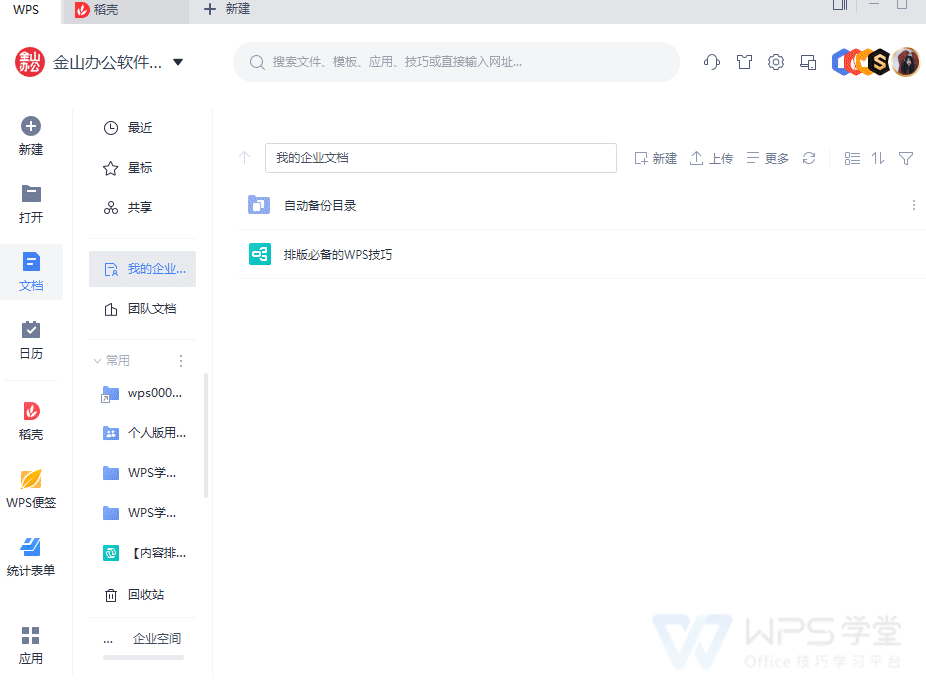The height and width of the screenshot is (685, 926).
Task: Open 企业空间 at panel bottom
Action: click(x=156, y=638)
